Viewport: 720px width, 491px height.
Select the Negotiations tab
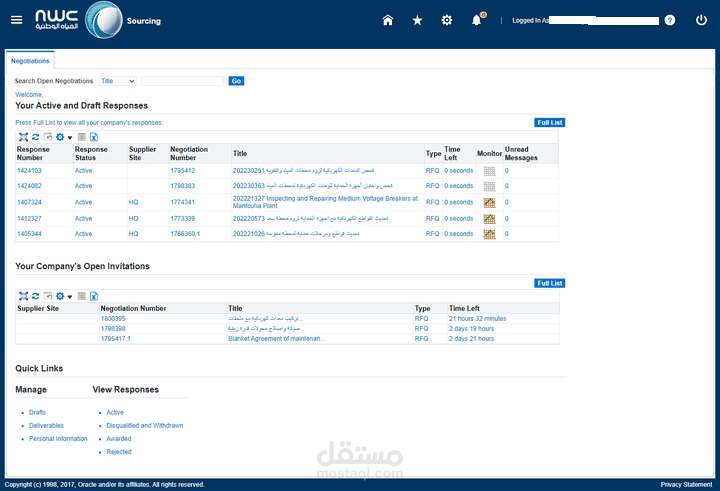pos(30,61)
